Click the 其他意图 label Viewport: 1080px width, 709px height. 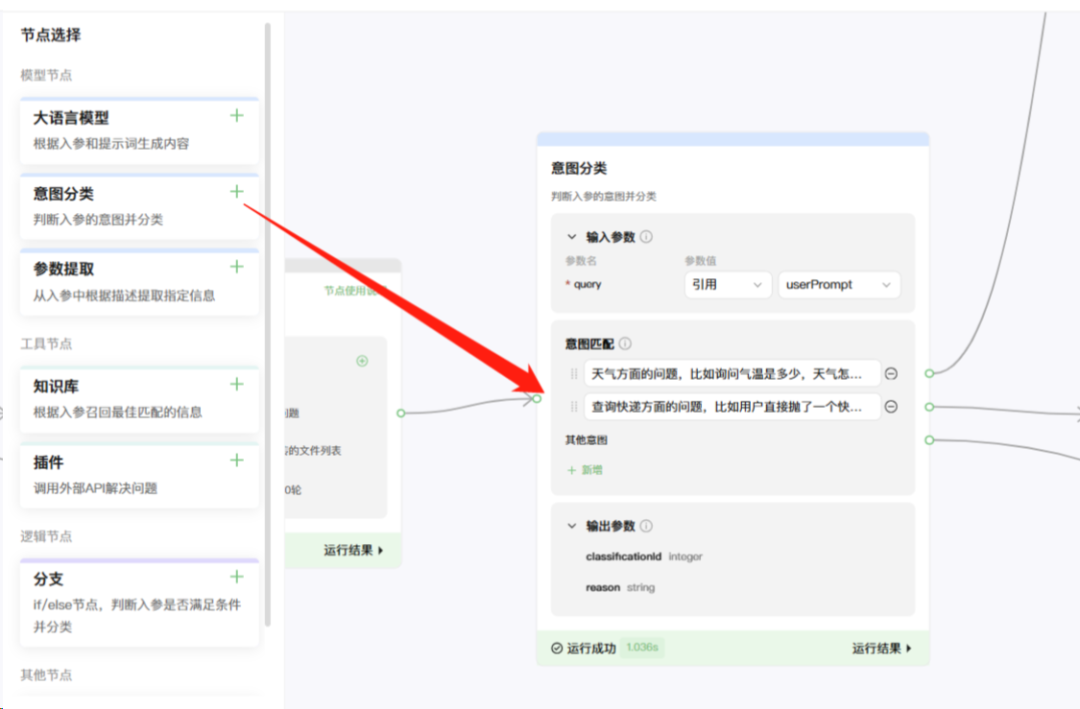[x=586, y=440]
